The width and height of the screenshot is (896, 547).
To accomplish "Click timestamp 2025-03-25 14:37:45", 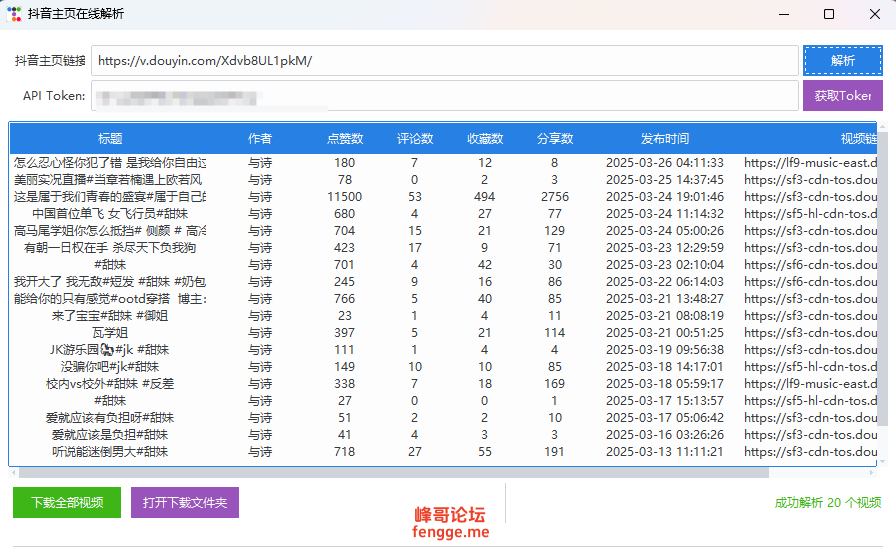I will point(665,179).
